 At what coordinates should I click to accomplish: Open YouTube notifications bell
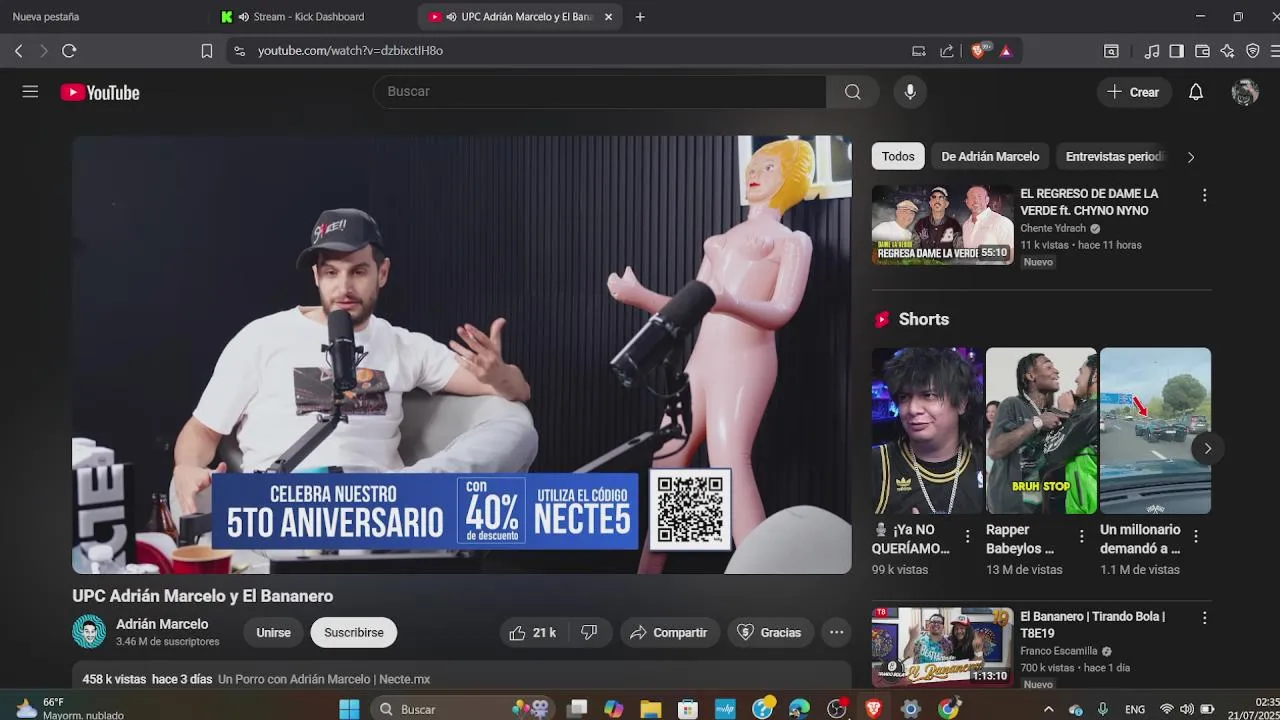click(1196, 92)
